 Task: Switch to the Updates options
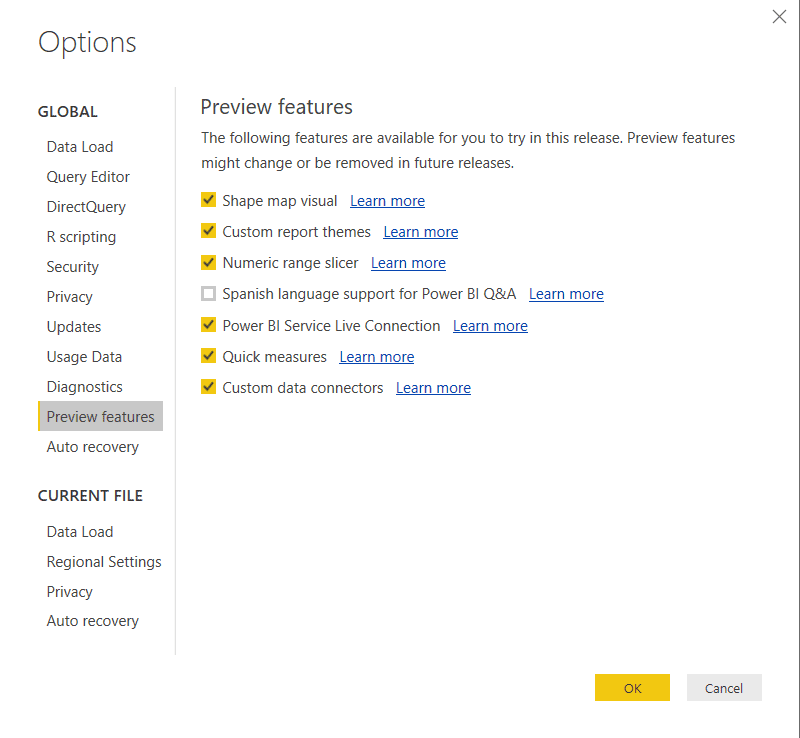pyautogui.click(x=73, y=327)
